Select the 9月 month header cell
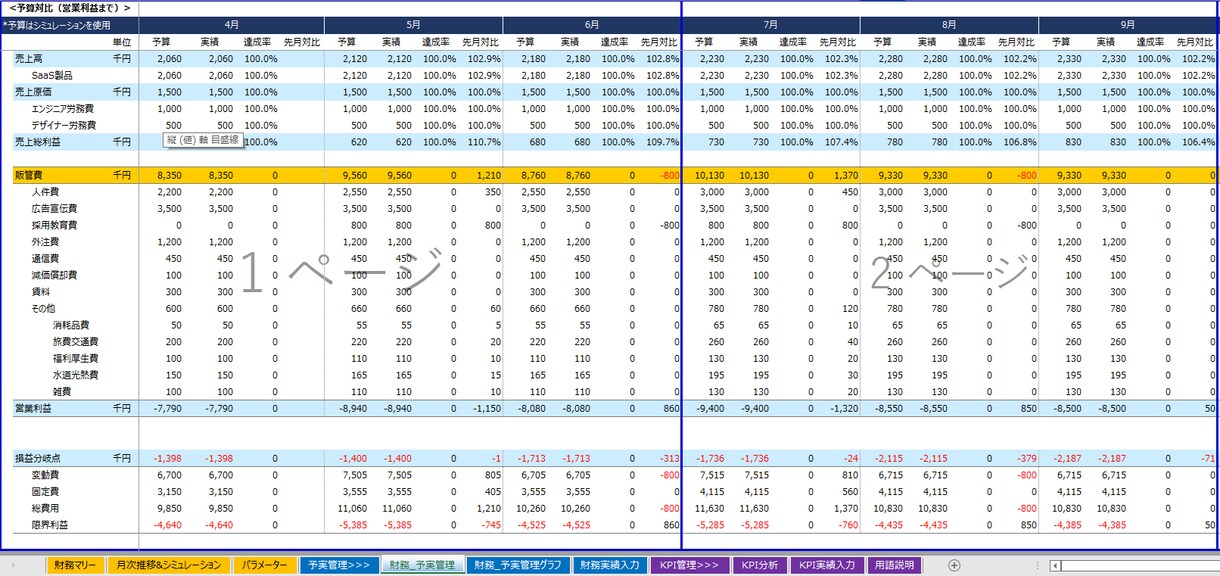 [1128, 24]
